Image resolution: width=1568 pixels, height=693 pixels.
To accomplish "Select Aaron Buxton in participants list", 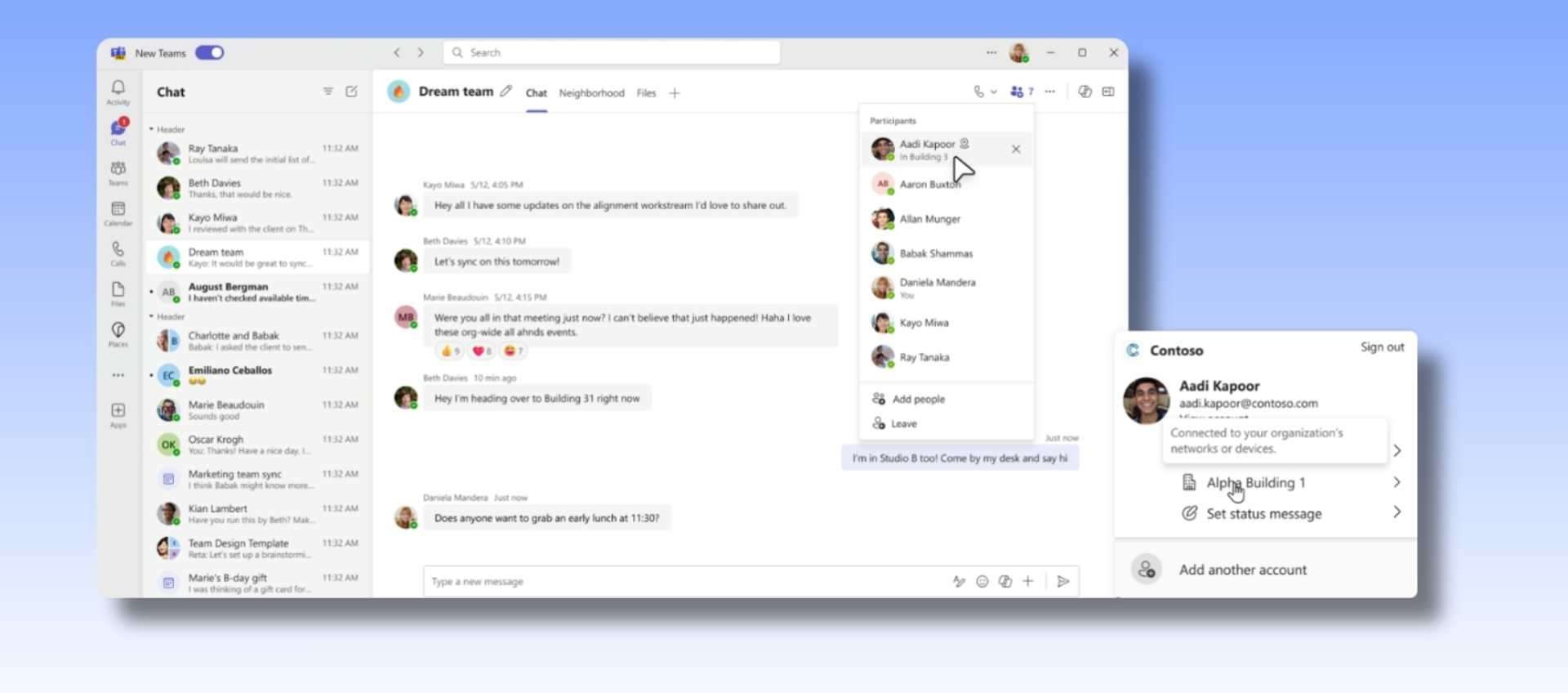I will (x=947, y=185).
